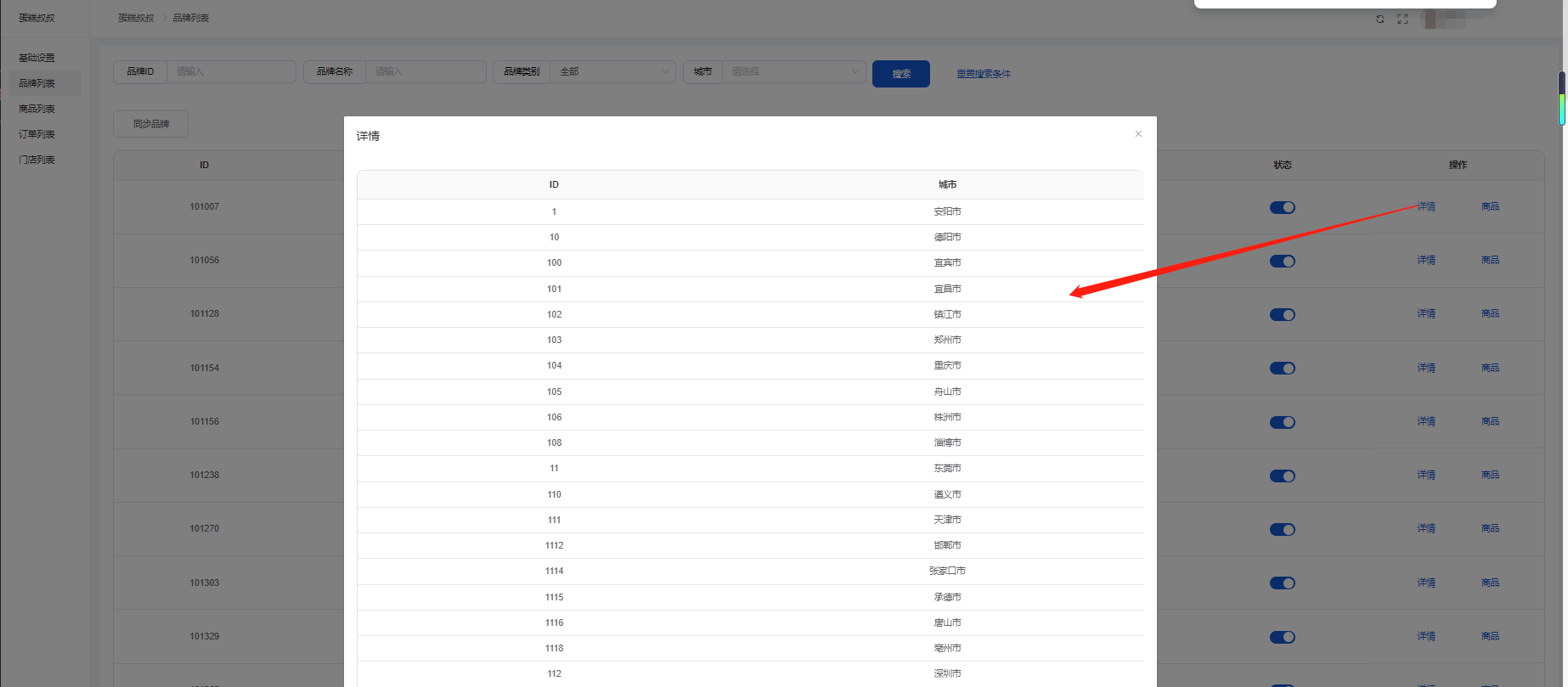Click the page vertical scrollbar thumb
The width and height of the screenshot is (1568, 687).
(x=1561, y=99)
